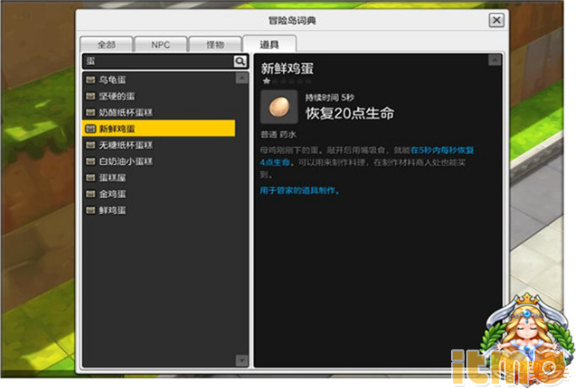Viewport: 576px width, 389px height.
Task: Click the icon beside 金鸡蛋
Action: pos(90,194)
